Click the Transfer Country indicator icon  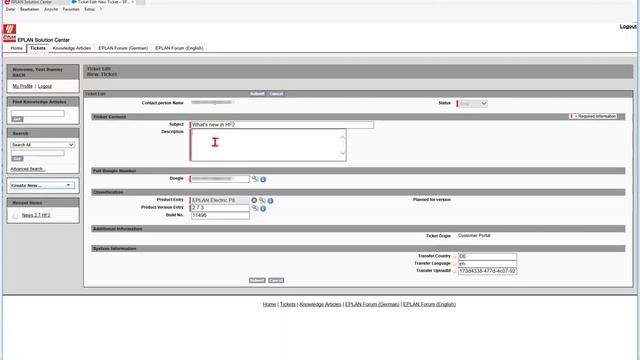(454, 256)
